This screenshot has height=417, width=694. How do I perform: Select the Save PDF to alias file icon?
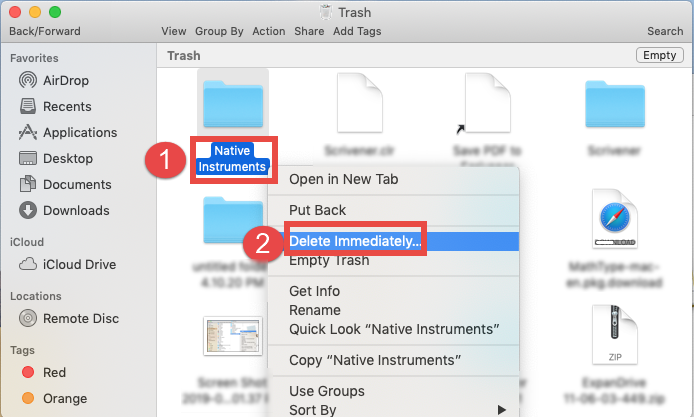click(x=487, y=103)
